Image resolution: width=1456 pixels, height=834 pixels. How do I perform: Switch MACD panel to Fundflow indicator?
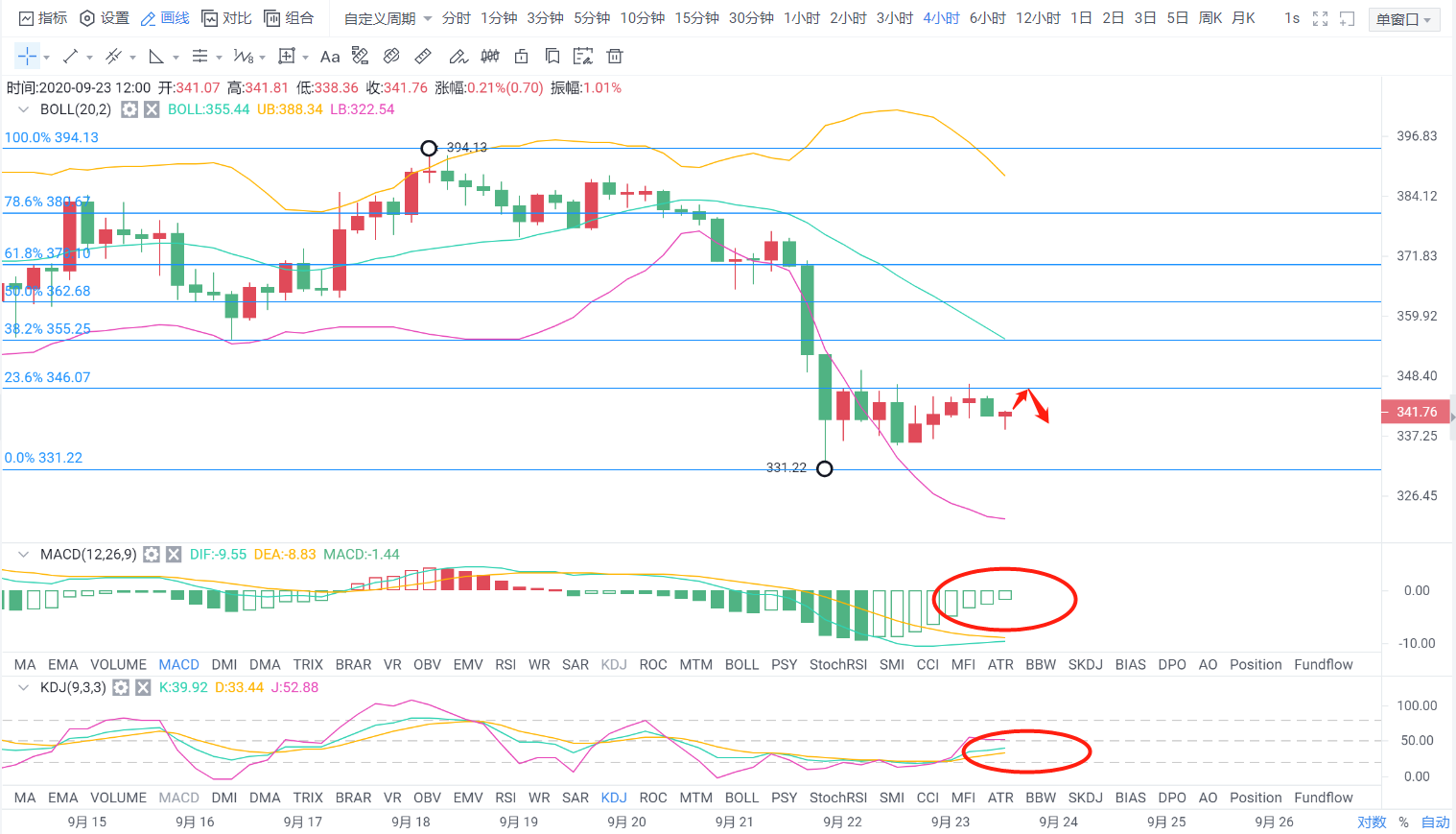(1324, 665)
